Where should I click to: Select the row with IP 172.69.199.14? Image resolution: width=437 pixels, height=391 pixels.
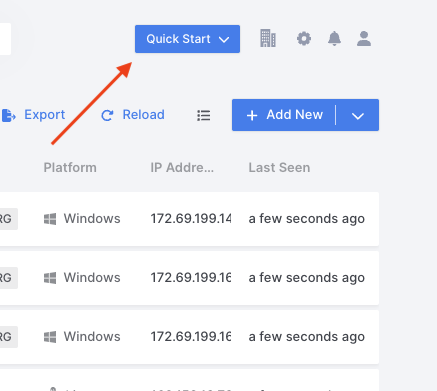click(189, 219)
